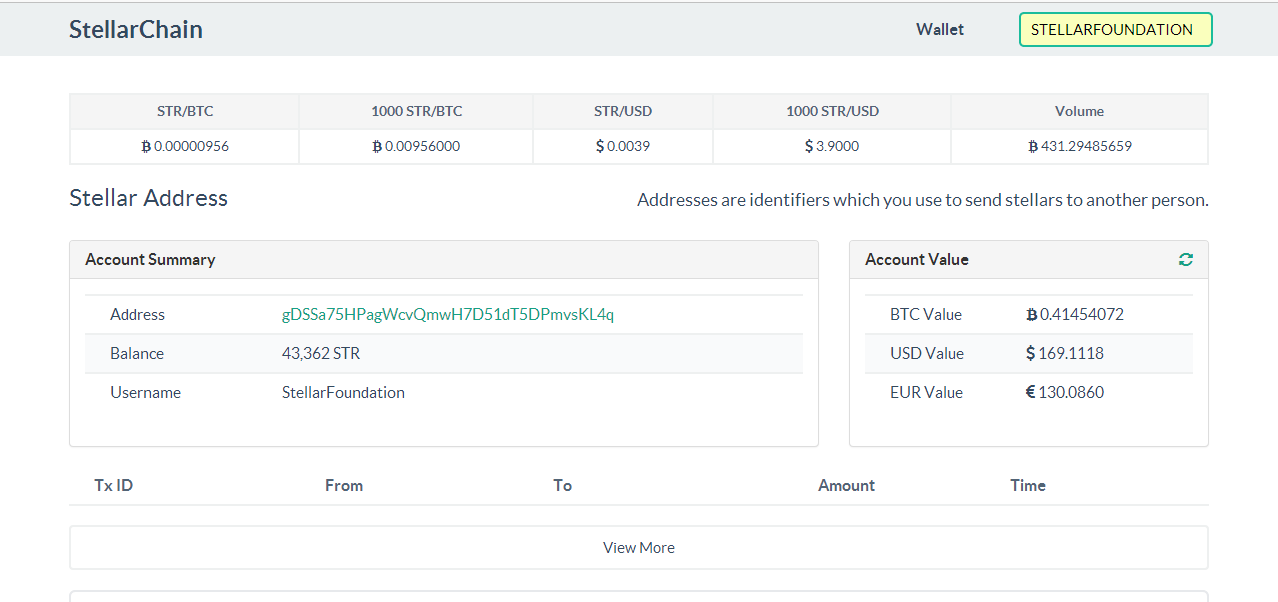Click the dollar symbol beside 169.1118

(x=1030, y=354)
